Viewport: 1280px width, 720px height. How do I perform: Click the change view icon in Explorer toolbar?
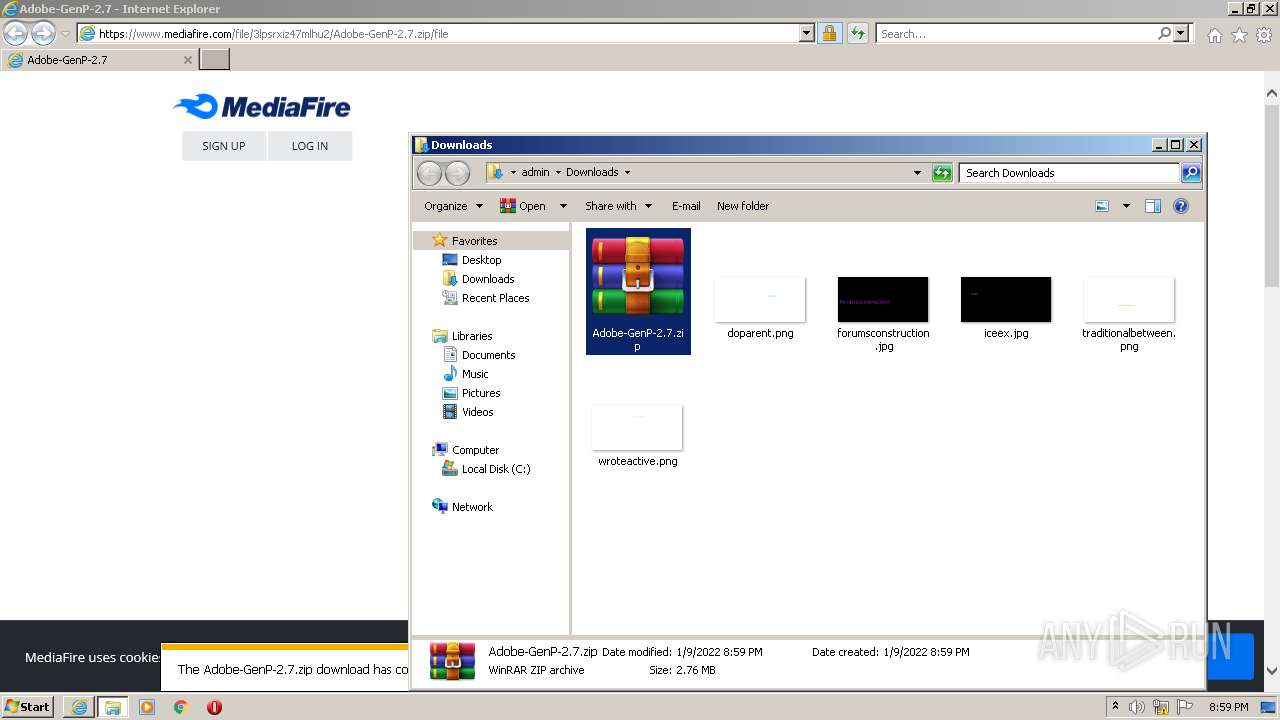(x=1102, y=206)
